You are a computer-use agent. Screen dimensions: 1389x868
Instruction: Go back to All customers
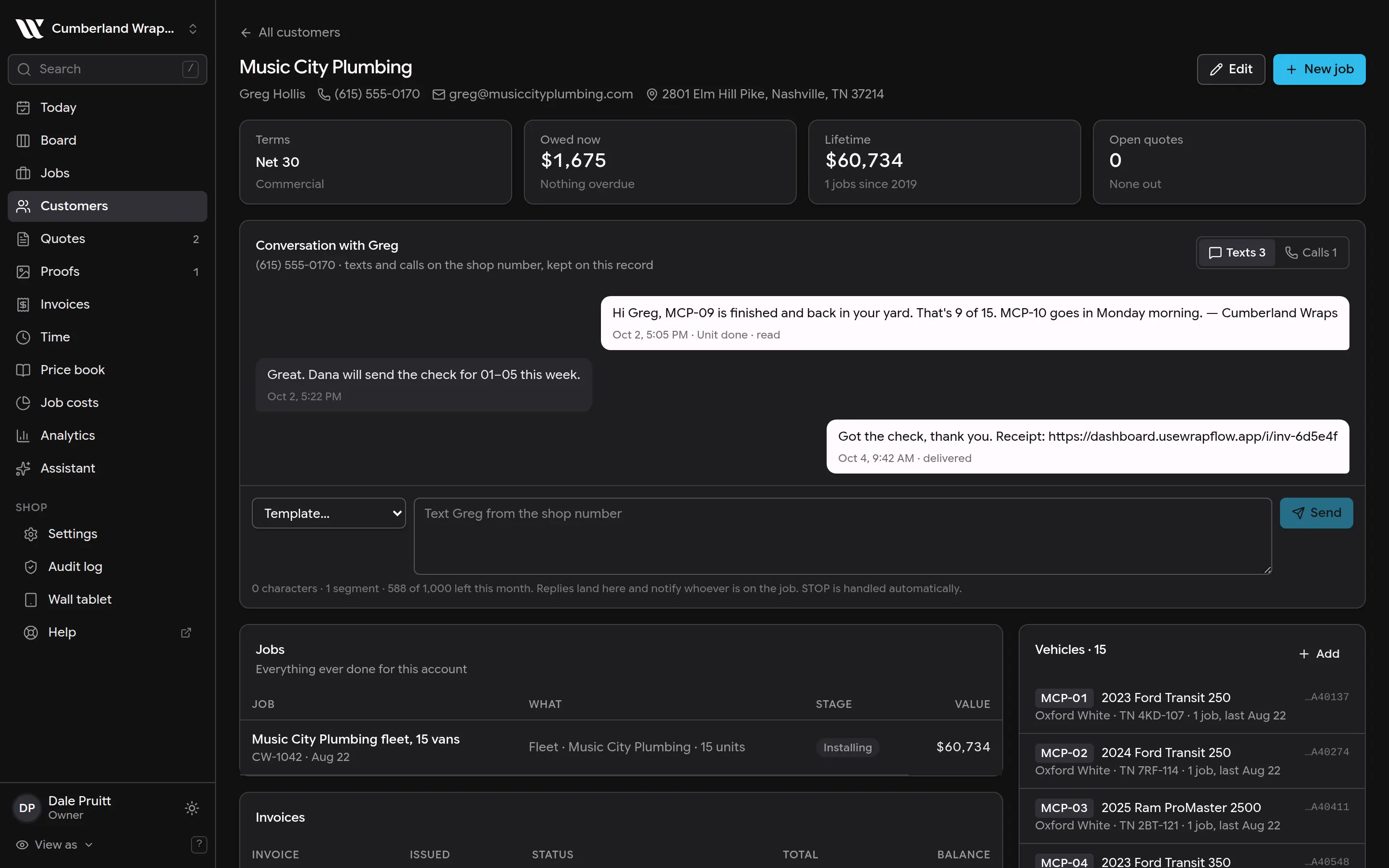pos(290,32)
